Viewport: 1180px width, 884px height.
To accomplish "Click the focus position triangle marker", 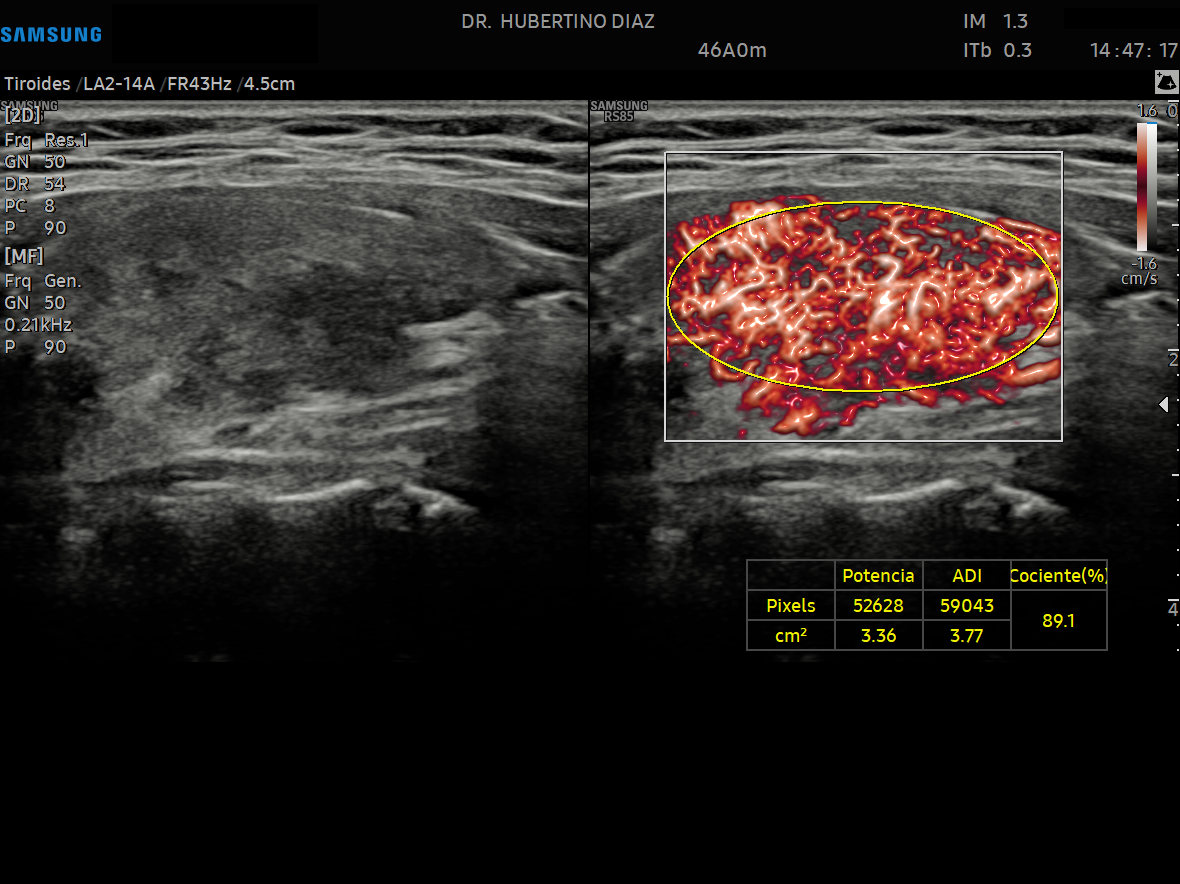I will click(x=1163, y=404).
